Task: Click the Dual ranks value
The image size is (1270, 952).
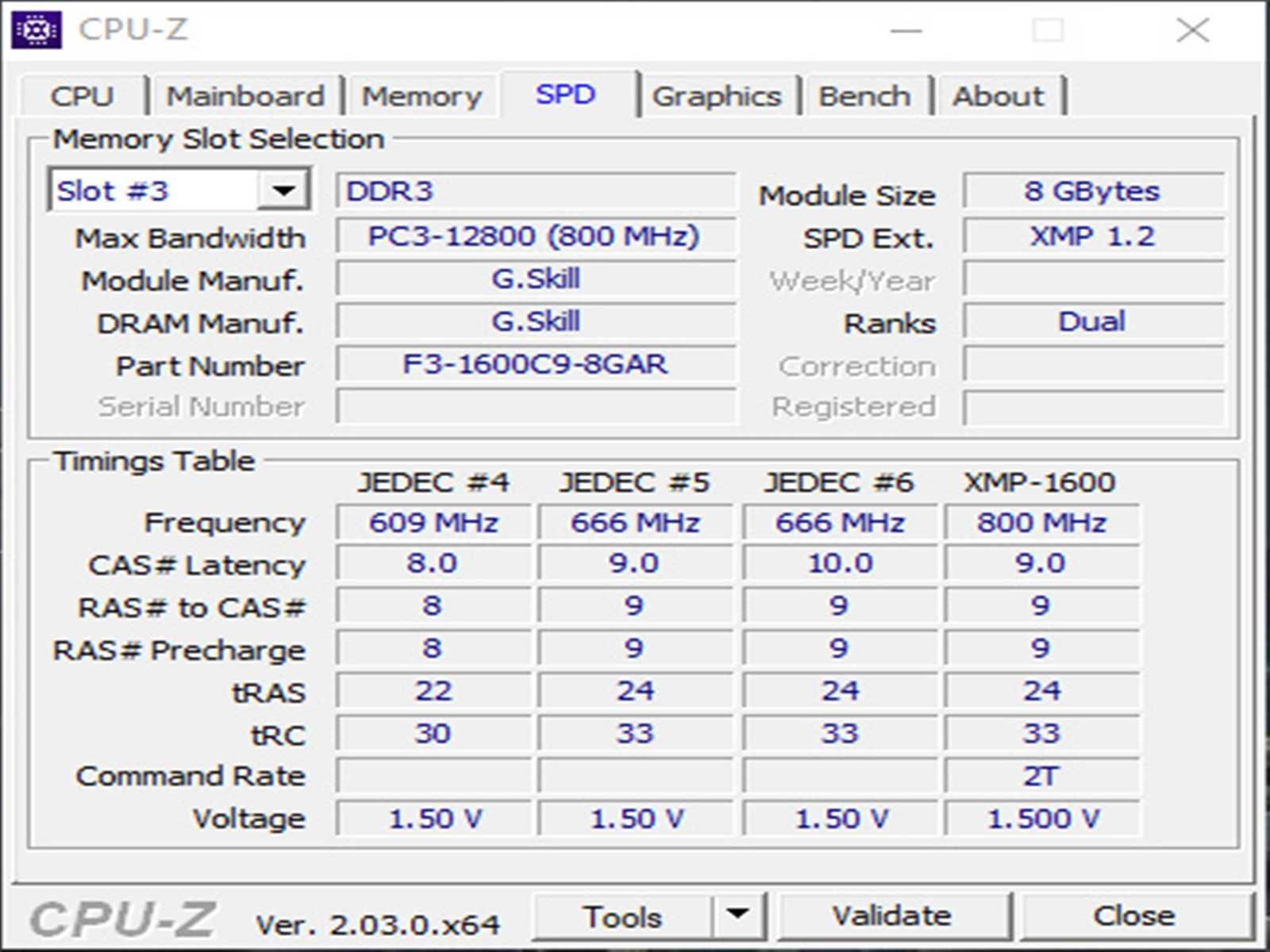Action: coord(1093,321)
